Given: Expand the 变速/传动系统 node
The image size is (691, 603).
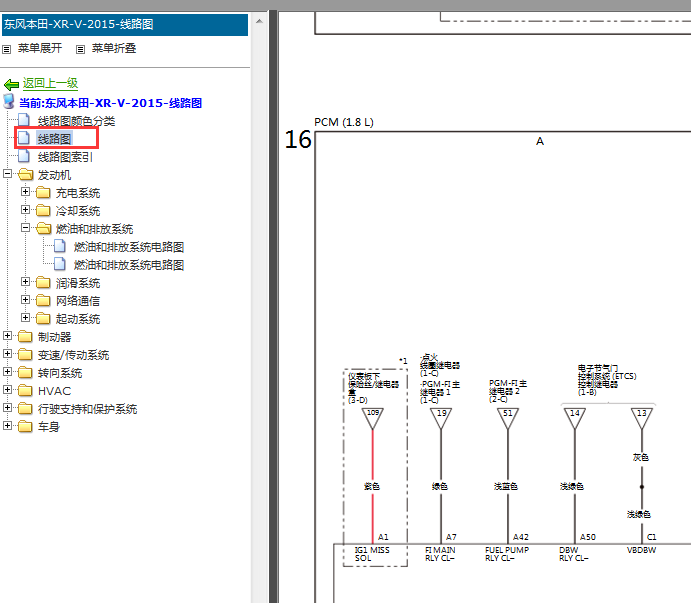Looking at the screenshot, I should [x=7, y=354].
